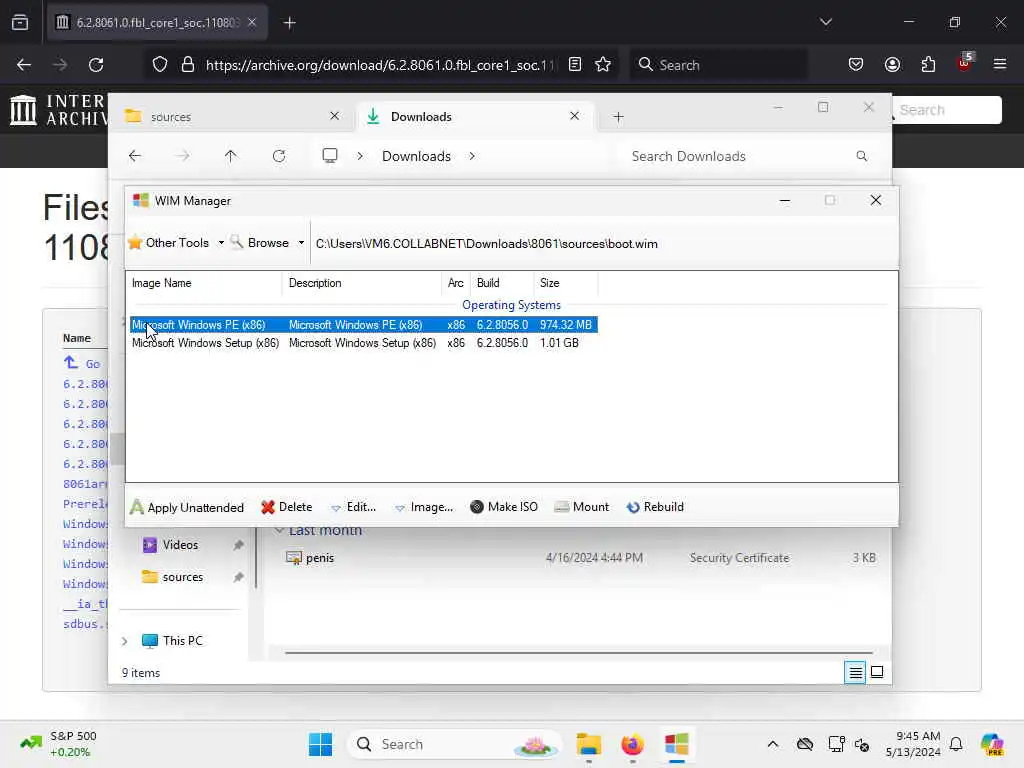This screenshot has width=1024, height=768.
Task: Open S&P 500 widget on taskbar
Action: coord(58,744)
